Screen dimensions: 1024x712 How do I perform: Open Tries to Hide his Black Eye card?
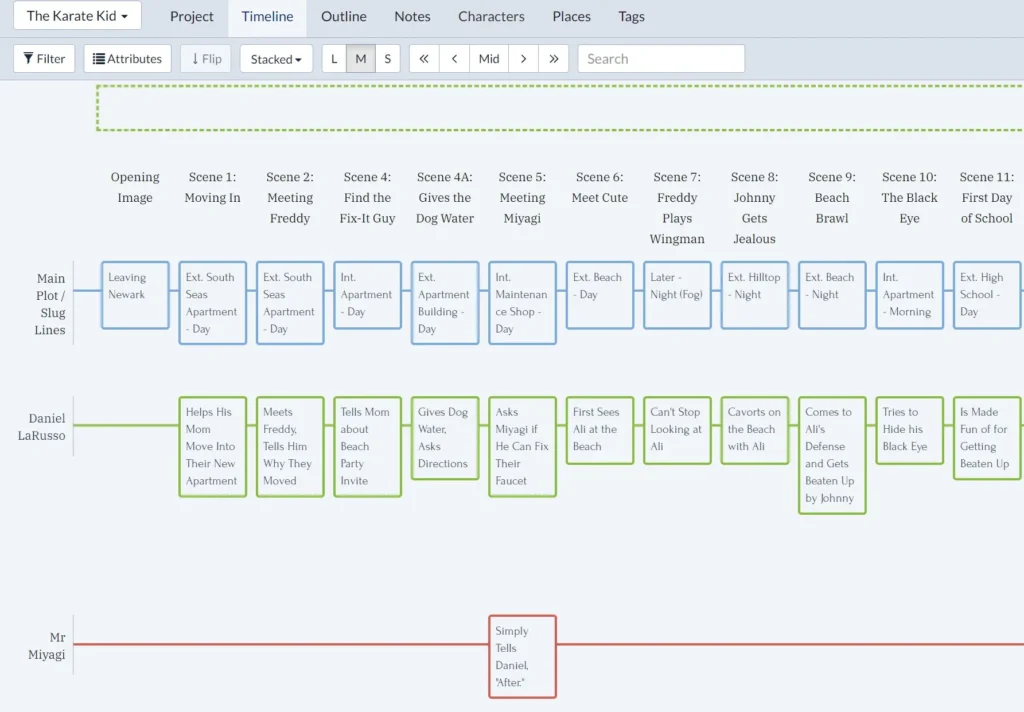tap(910, 430)
